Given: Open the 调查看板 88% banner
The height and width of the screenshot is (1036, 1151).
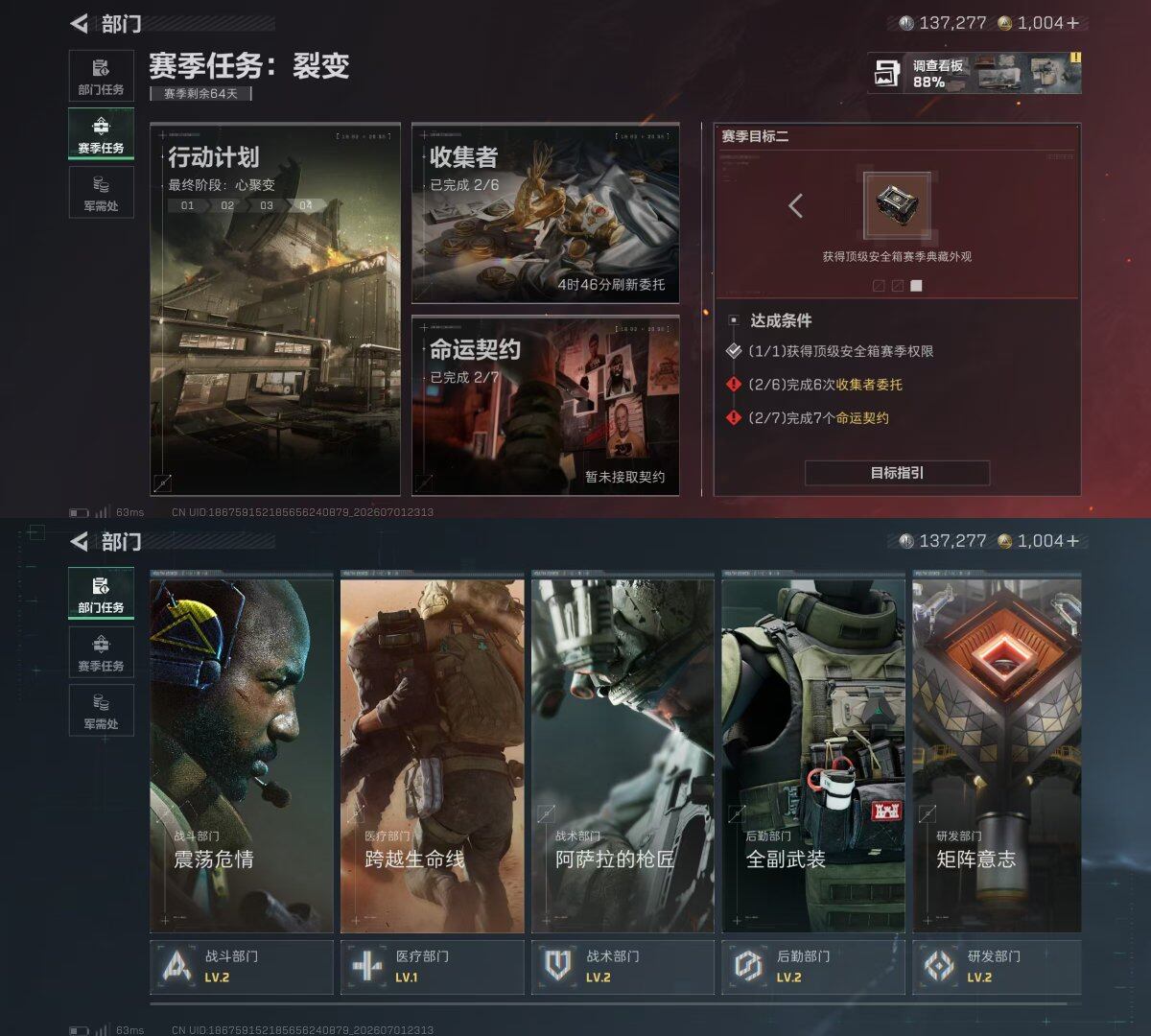Looking at the screenshot, I should (975, 73).
